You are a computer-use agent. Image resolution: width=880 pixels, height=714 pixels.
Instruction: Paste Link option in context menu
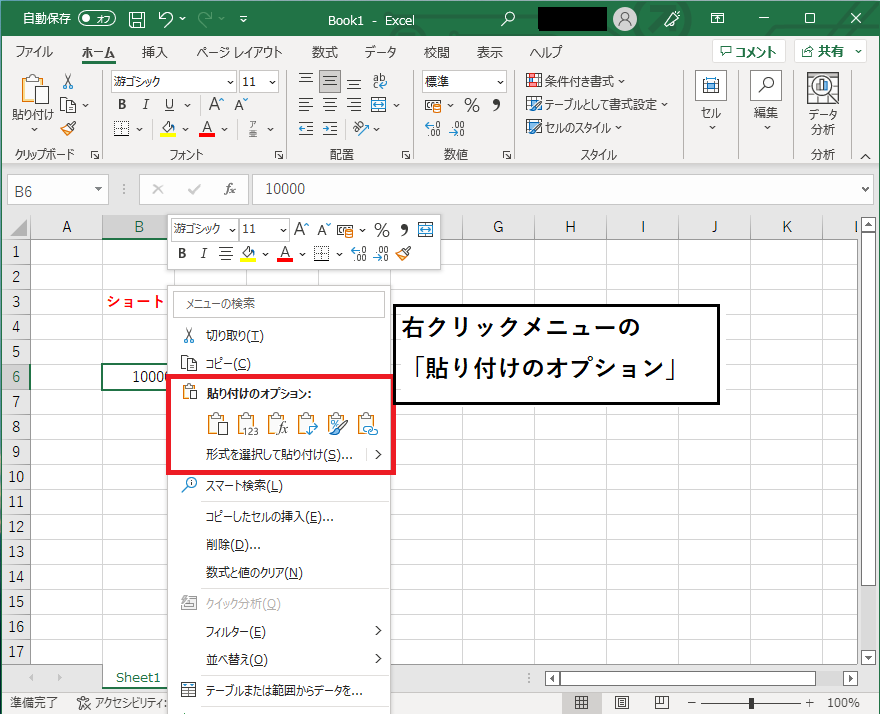point(368,424)
